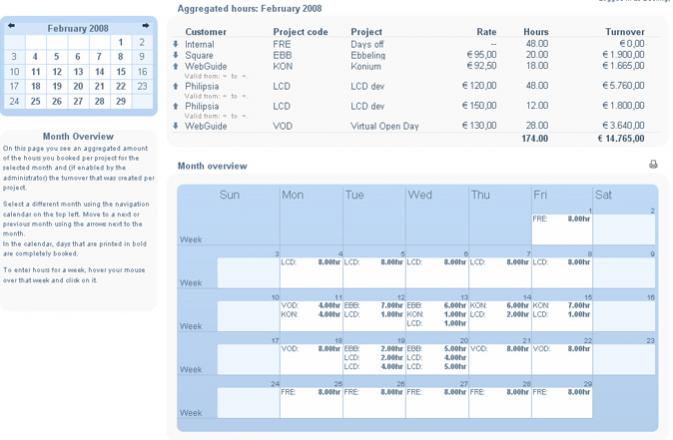Click the Month overview section heading
The height and width of the screenshot is (440, 673).
click(x=212, y=166)
